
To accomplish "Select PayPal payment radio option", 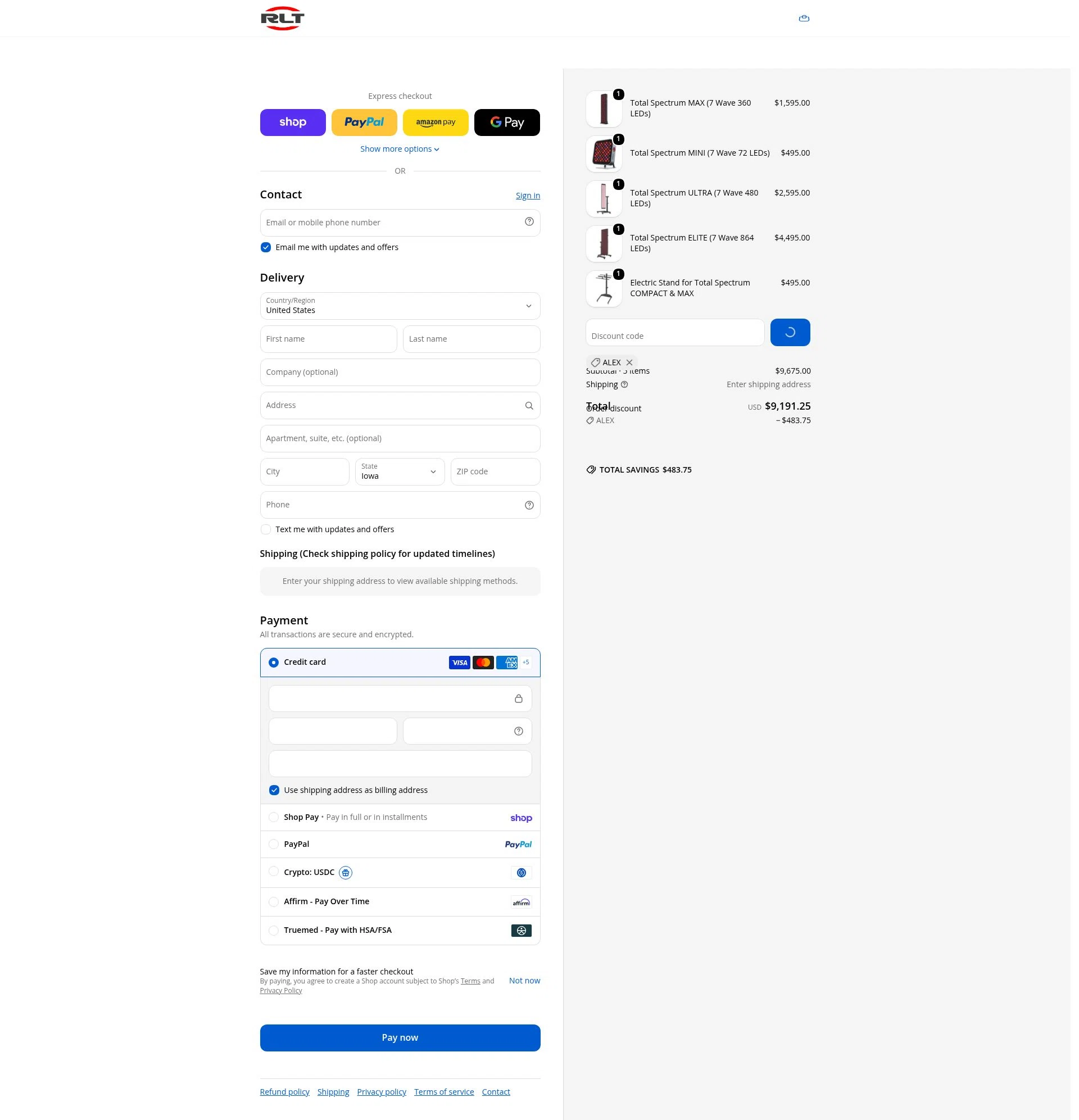I will pyautogui.click(x=274, y=844).
